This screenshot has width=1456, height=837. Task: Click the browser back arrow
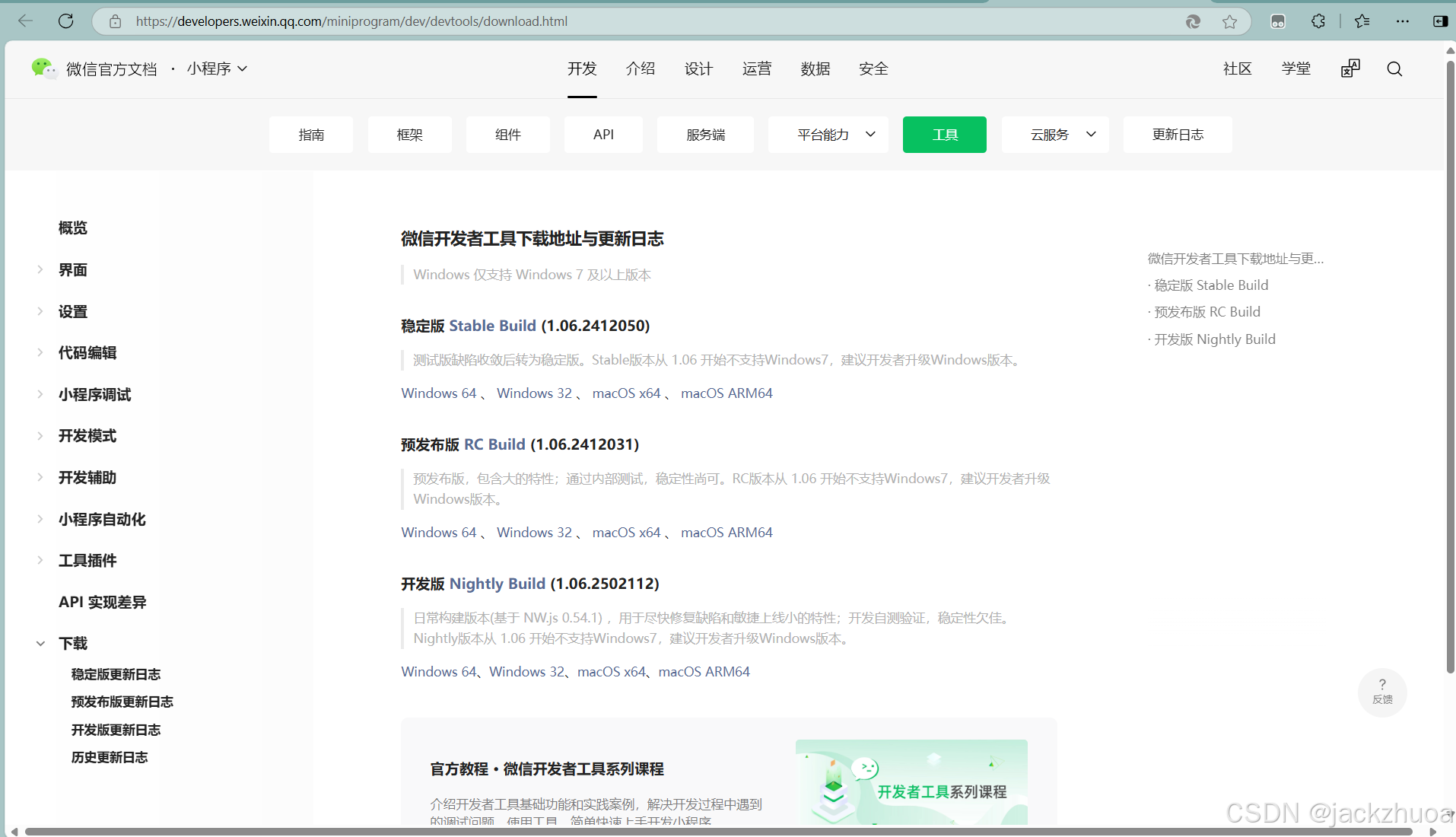point(25,21)
